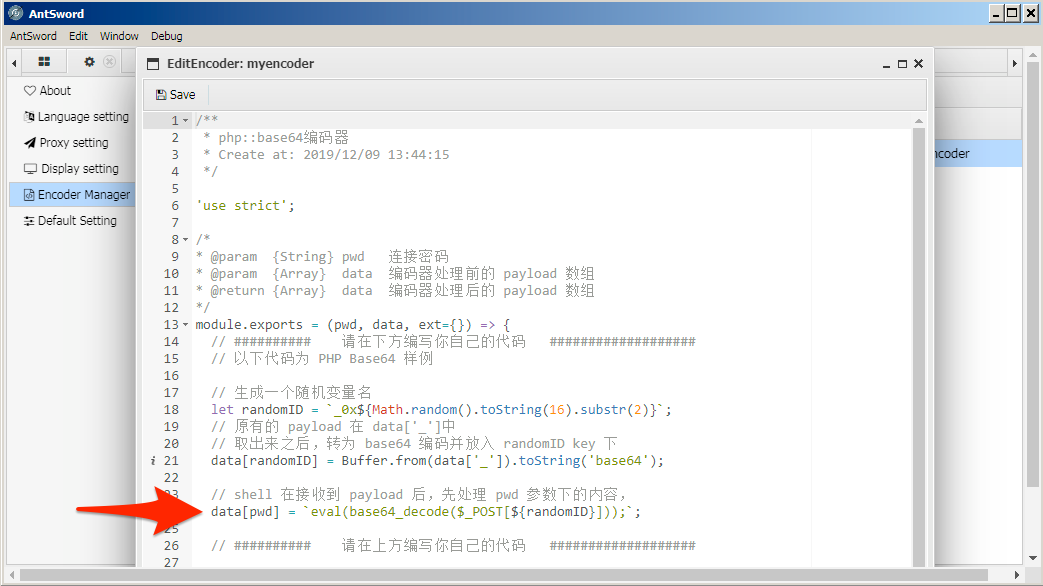Click the horizontal scrollbar left arrow
Screen dimensions: 1043x586
pos(13,575)
